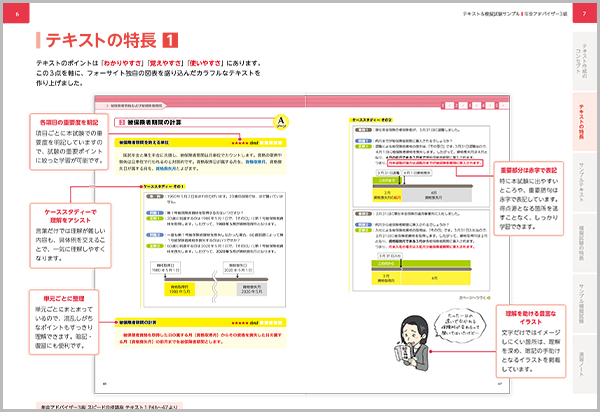Click the 次ページへつづく marker

[474, 298]
